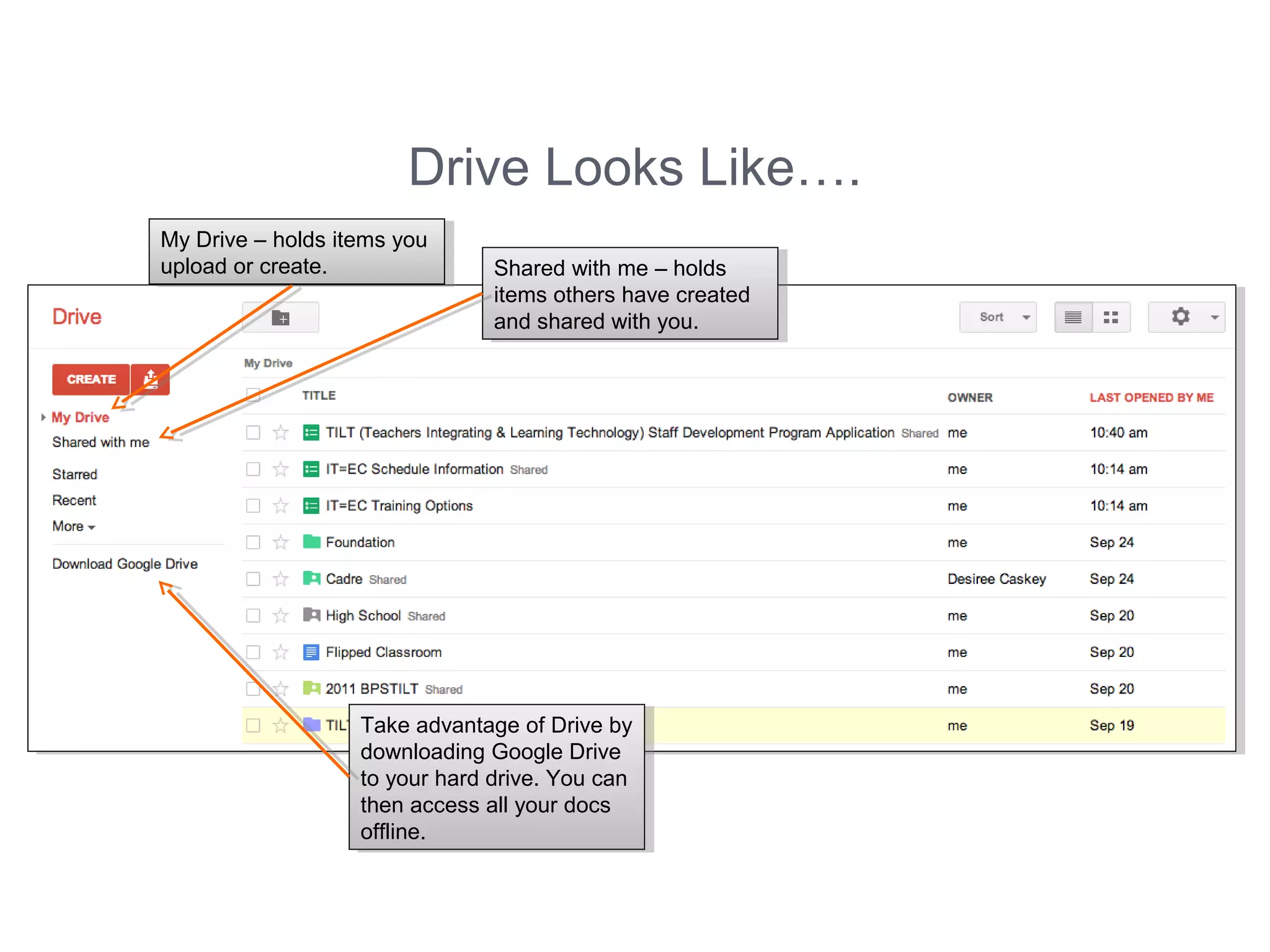
Task: Expand the My Drive tree arrow
Action: pyautogui.click(x=43, y=417)
